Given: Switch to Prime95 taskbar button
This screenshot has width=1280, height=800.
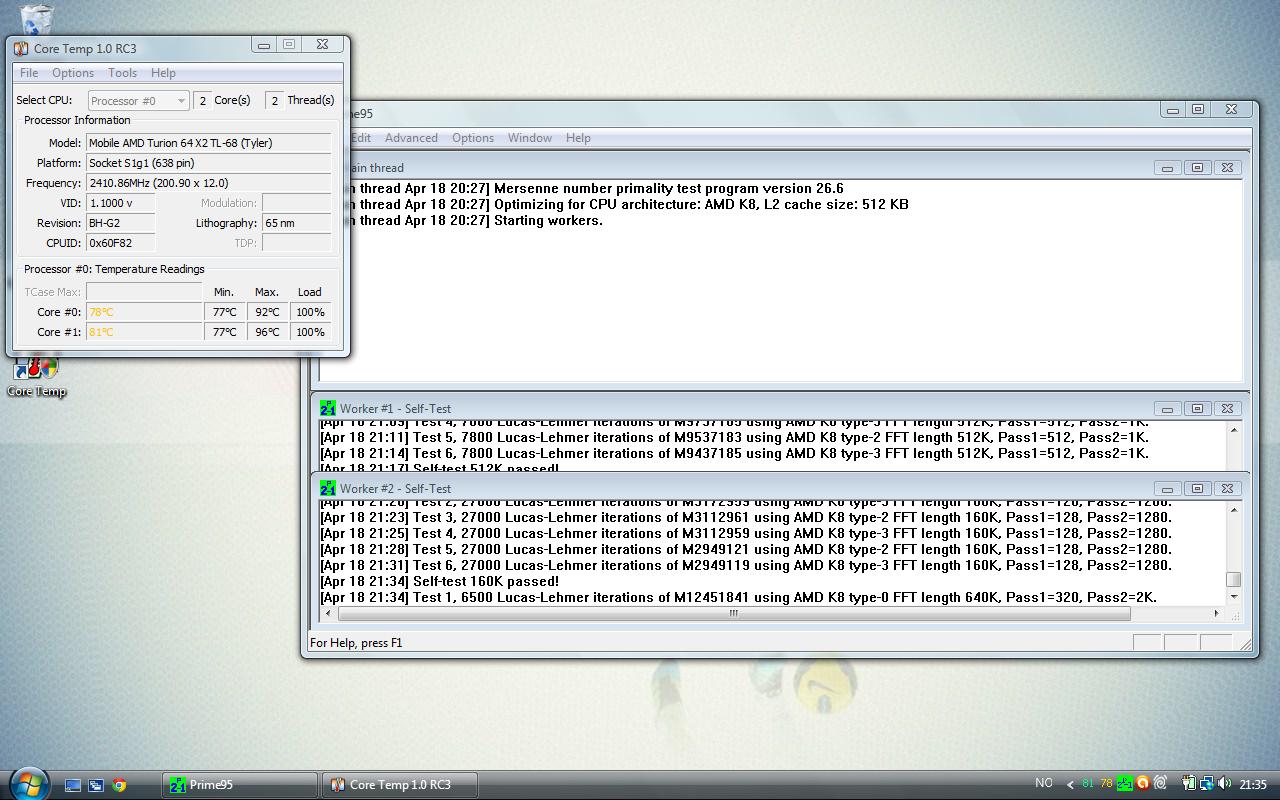Looking at the screenshot, I should 240,785.
